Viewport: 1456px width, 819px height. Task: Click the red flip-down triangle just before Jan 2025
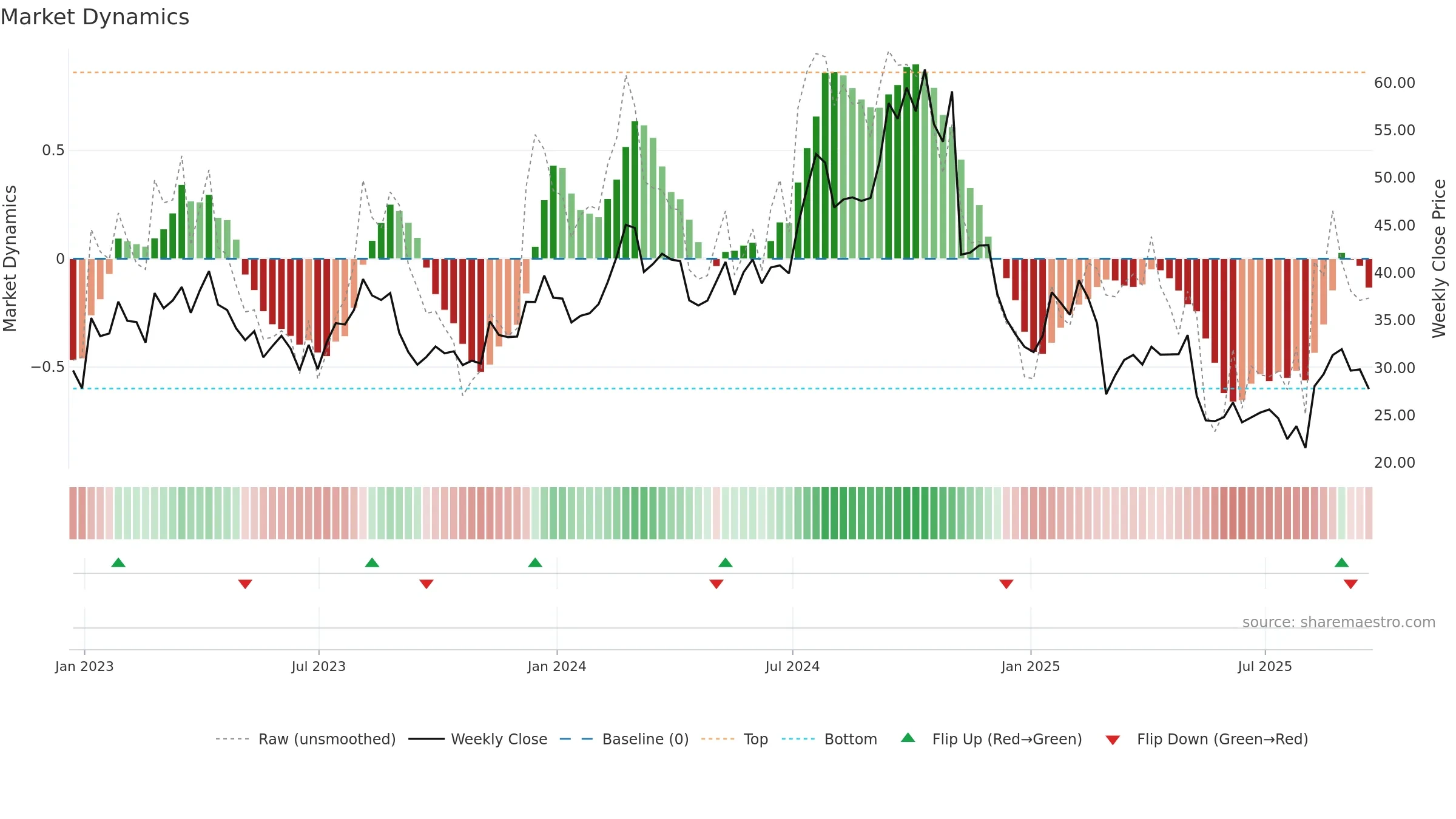1006,584
